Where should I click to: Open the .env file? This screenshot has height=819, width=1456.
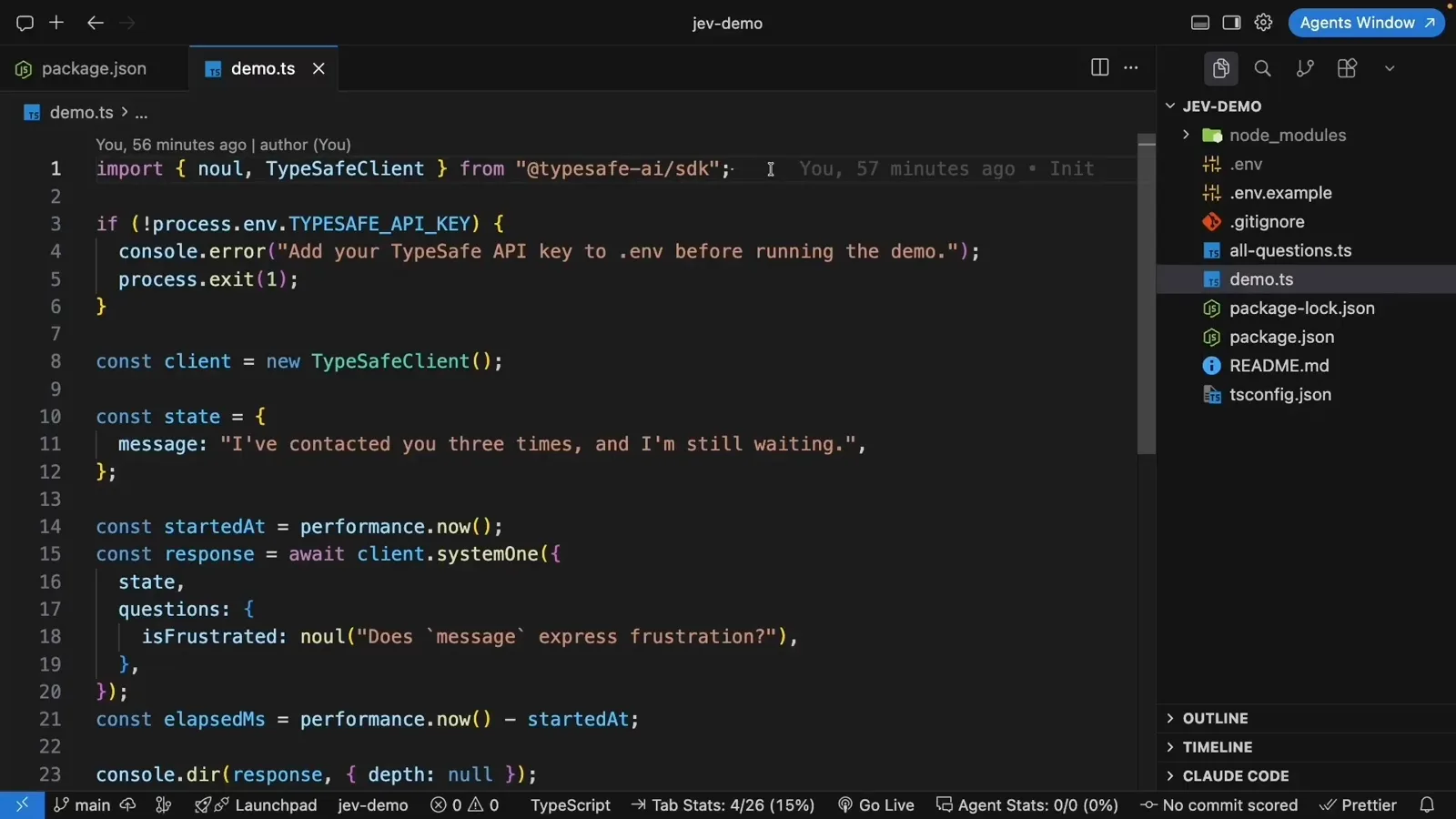click(x=1306, y=164)
